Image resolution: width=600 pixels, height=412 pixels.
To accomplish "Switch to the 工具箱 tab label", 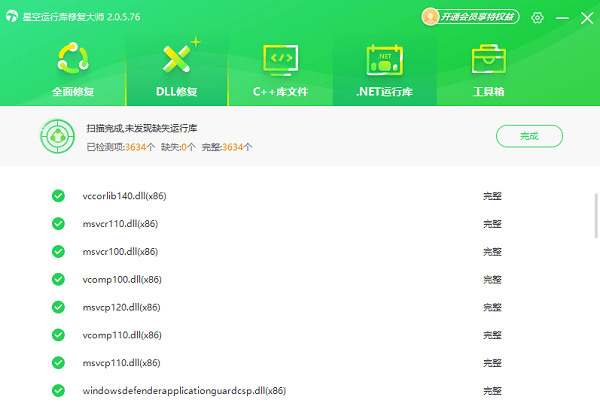I will click(x=489, y=92).
